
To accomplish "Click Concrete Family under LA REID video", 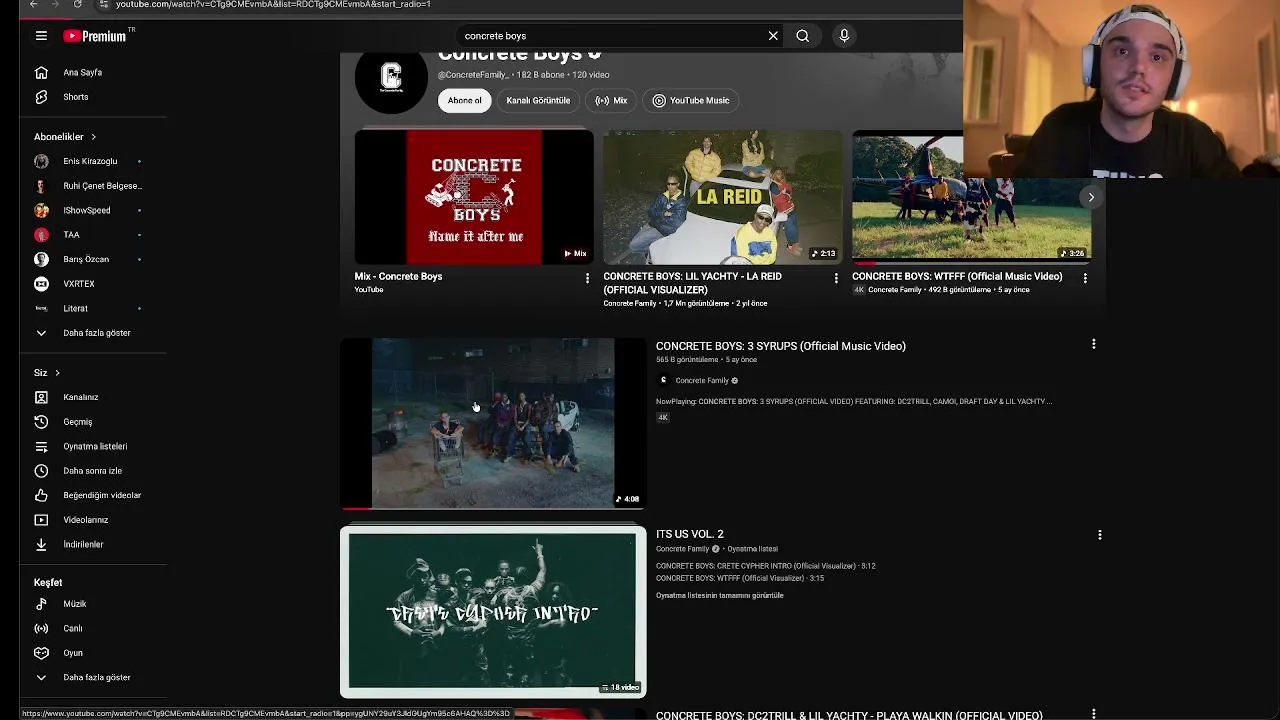I will coord(630,303).
